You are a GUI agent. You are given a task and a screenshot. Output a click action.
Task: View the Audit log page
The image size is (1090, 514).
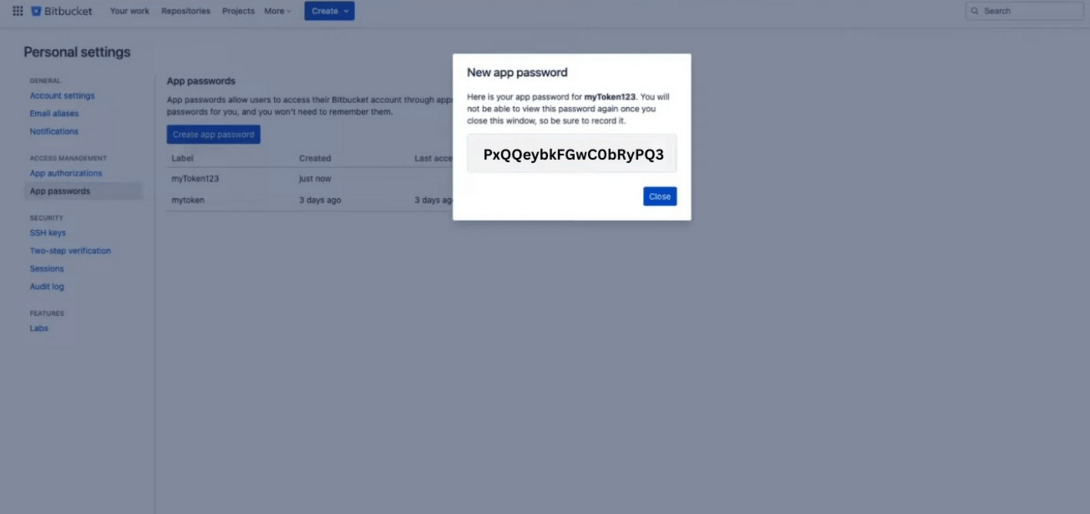point(47,287)
